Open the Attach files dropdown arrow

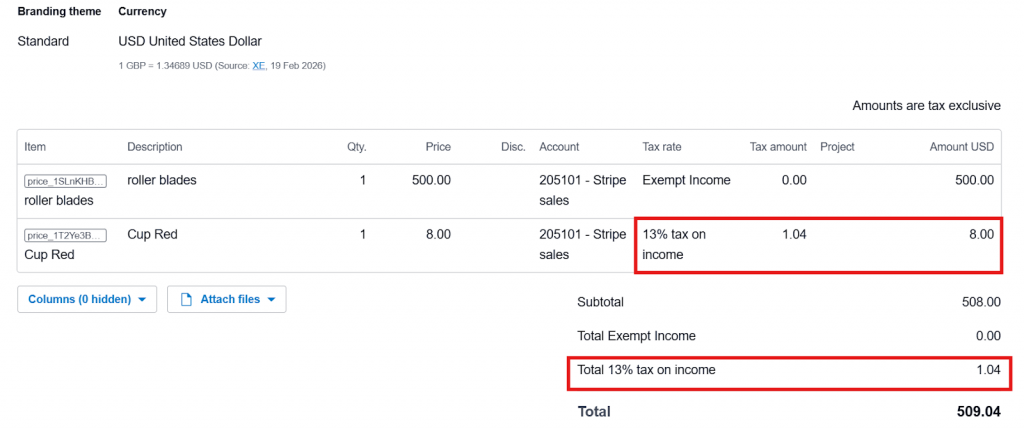coord(271,300)
